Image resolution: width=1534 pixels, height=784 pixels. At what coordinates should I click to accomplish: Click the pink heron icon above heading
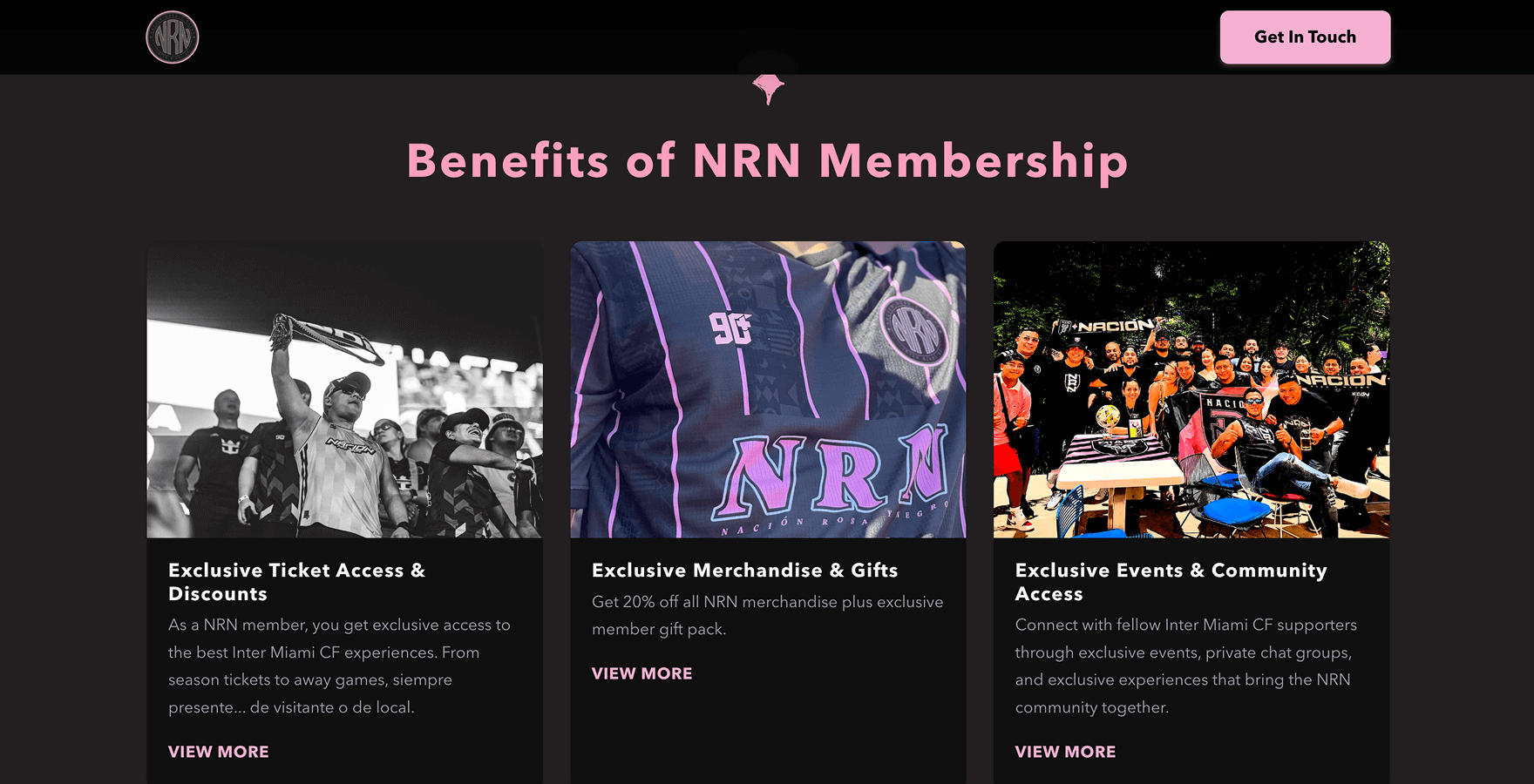coord(768,88)
